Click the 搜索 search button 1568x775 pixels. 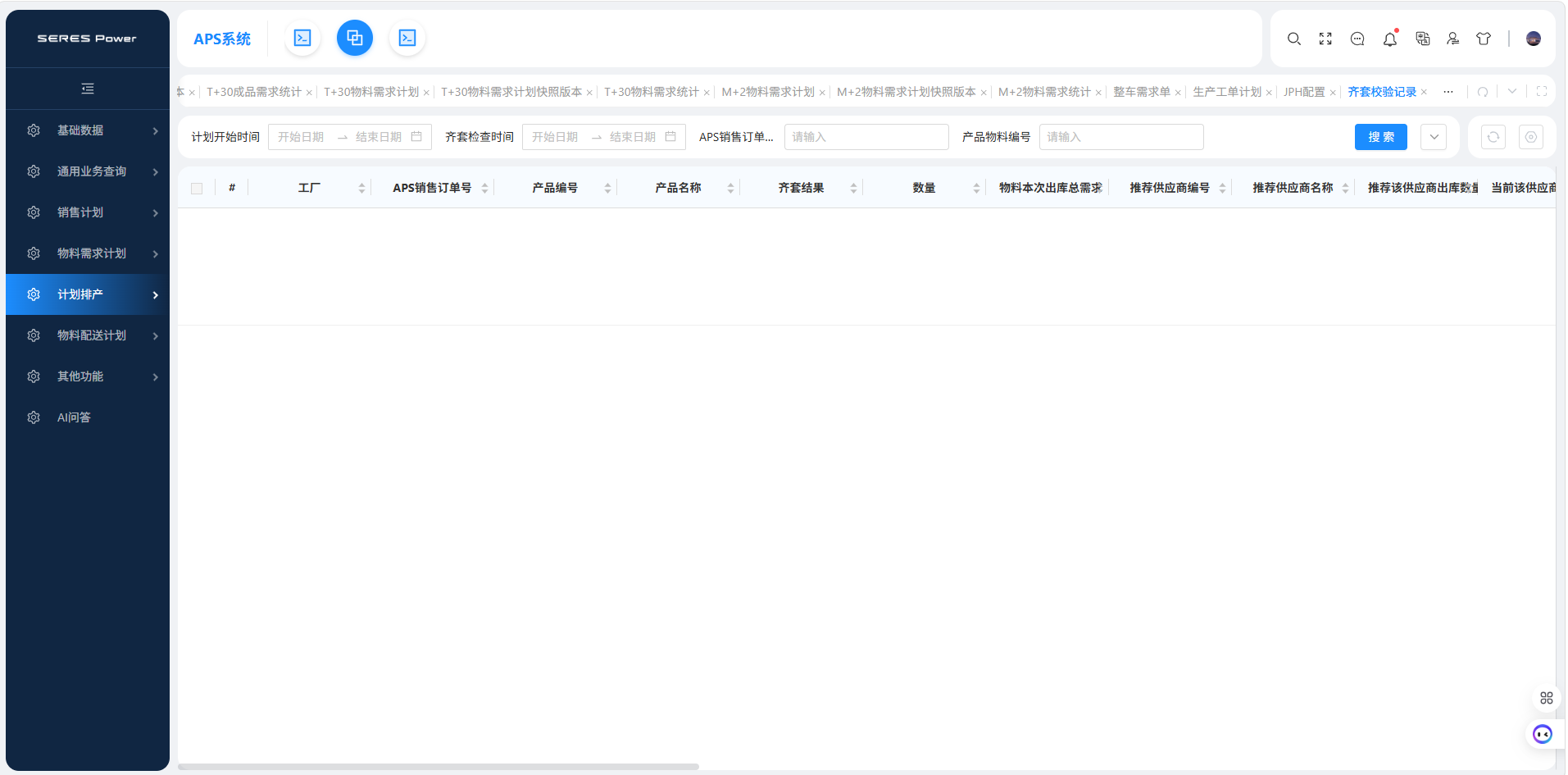[1381, 137]
